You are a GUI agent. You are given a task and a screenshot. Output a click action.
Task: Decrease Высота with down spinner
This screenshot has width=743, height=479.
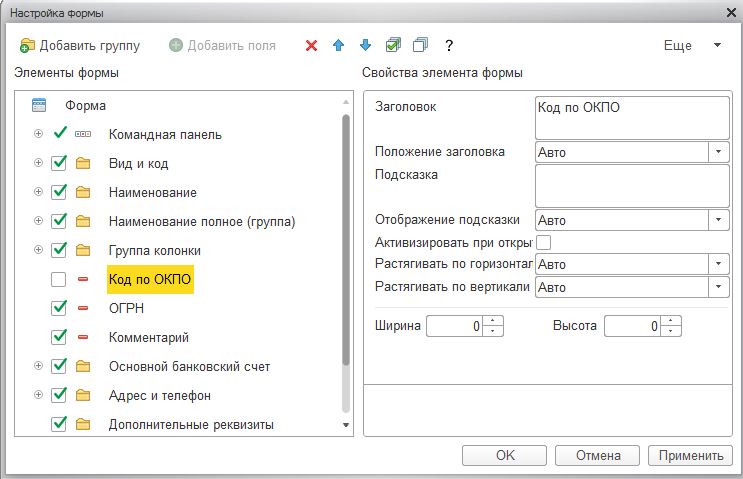click(x=671, y=331)
